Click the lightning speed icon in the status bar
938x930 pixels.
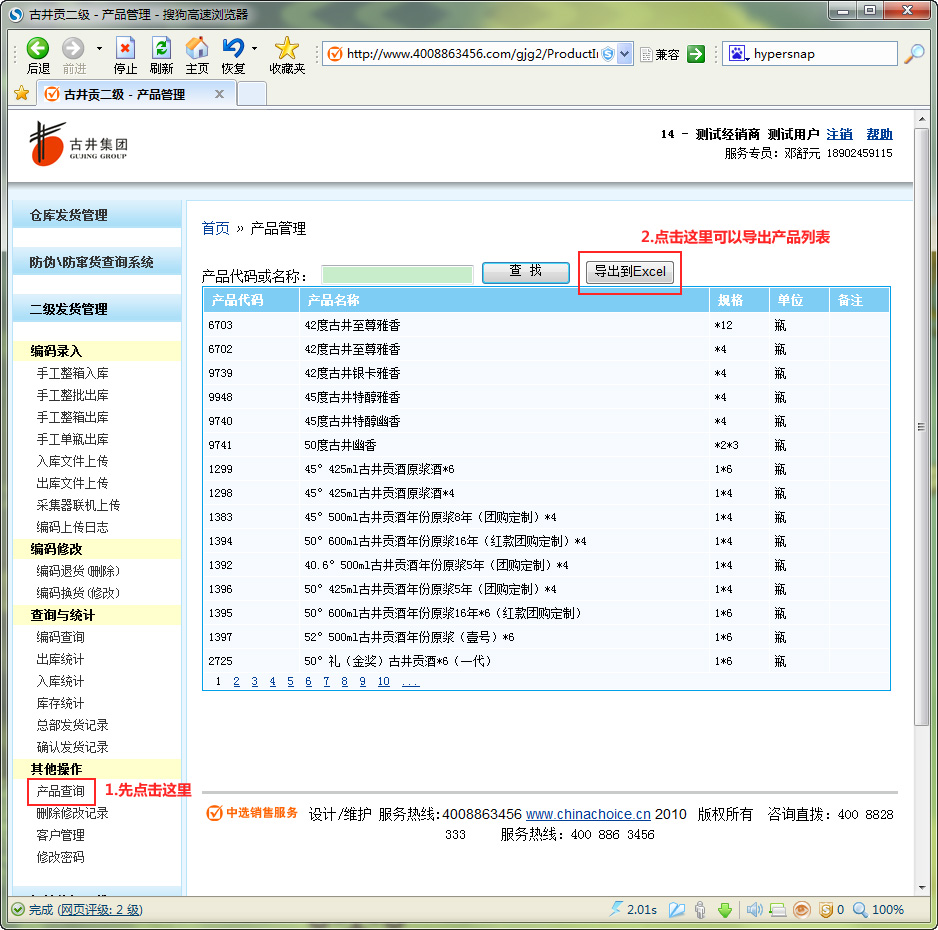coord(616,909)
